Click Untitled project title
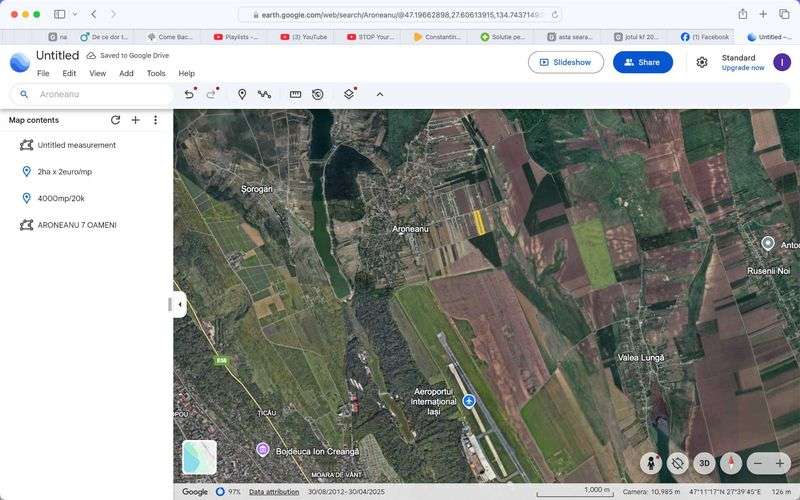 [x=58, y=55]
